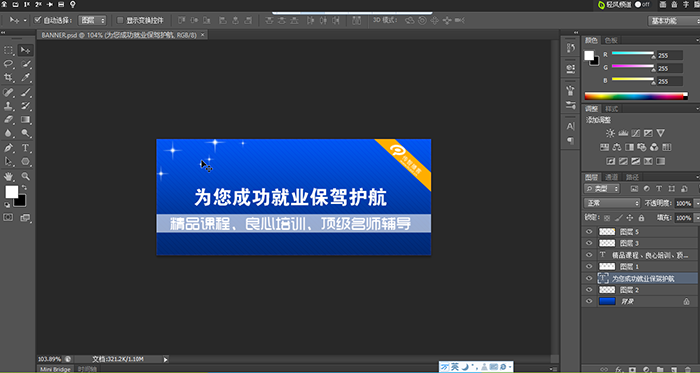Select the Eraser tool
This screenshot has width=700, height=373.
8,119
